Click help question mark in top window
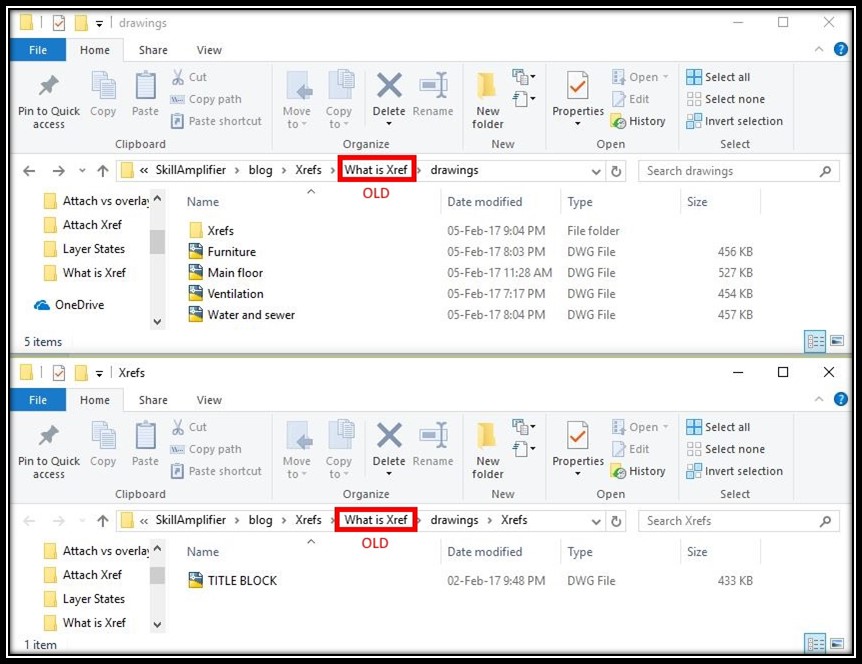Screen dimensions: 862x664 pyautogui.click(x=841, y=49)
